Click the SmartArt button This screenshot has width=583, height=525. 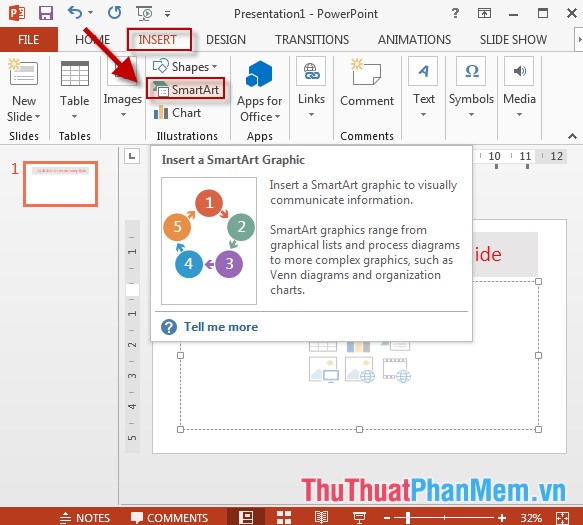(186, 89)
